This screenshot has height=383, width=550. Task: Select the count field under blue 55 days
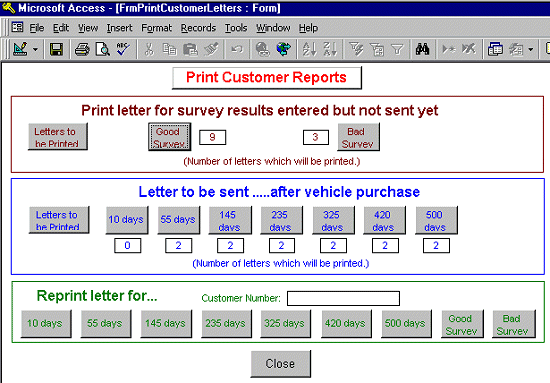[179, 246]
